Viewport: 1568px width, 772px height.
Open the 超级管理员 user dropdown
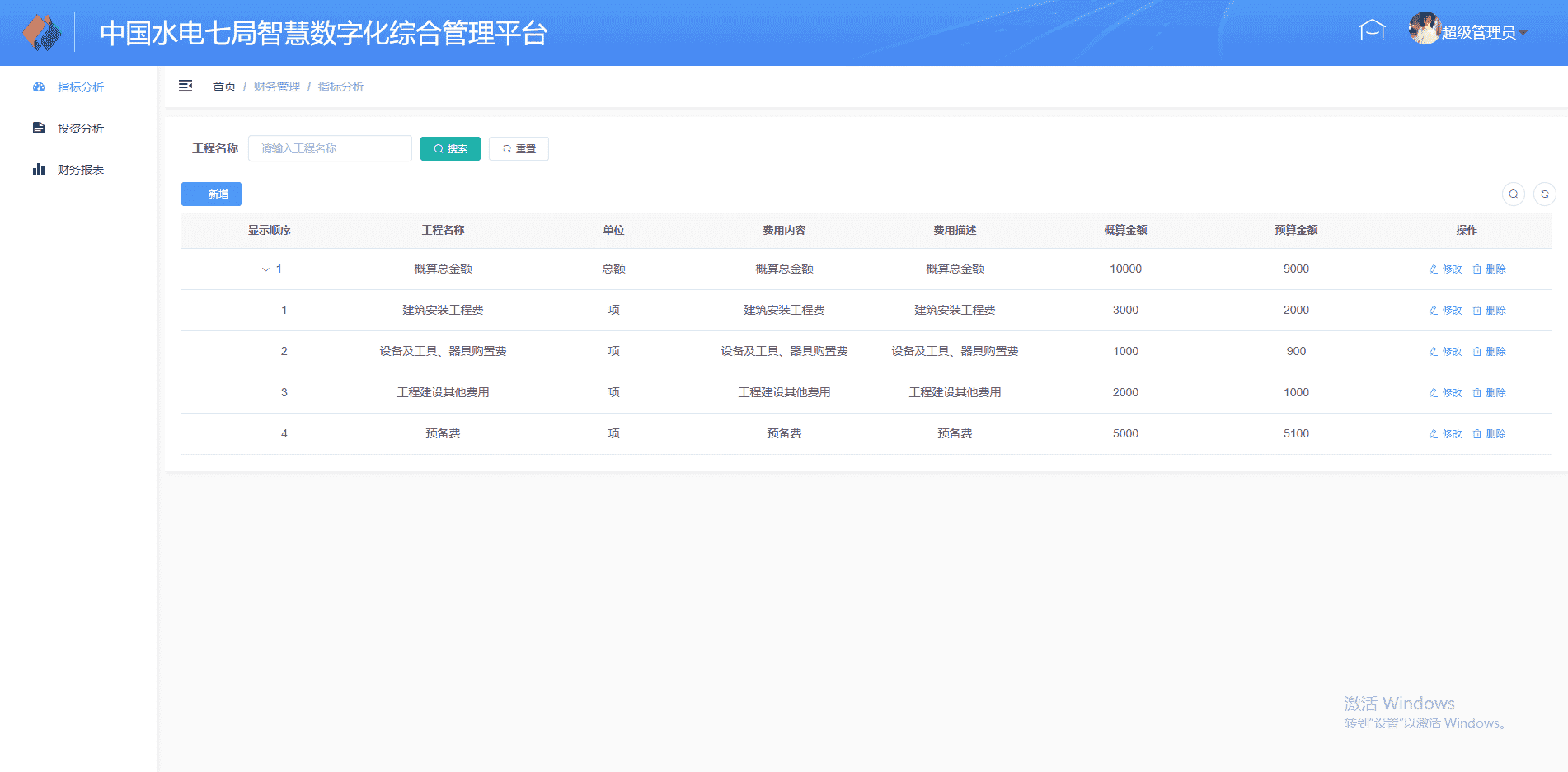pyautogui.click(x=1482, y=33)
